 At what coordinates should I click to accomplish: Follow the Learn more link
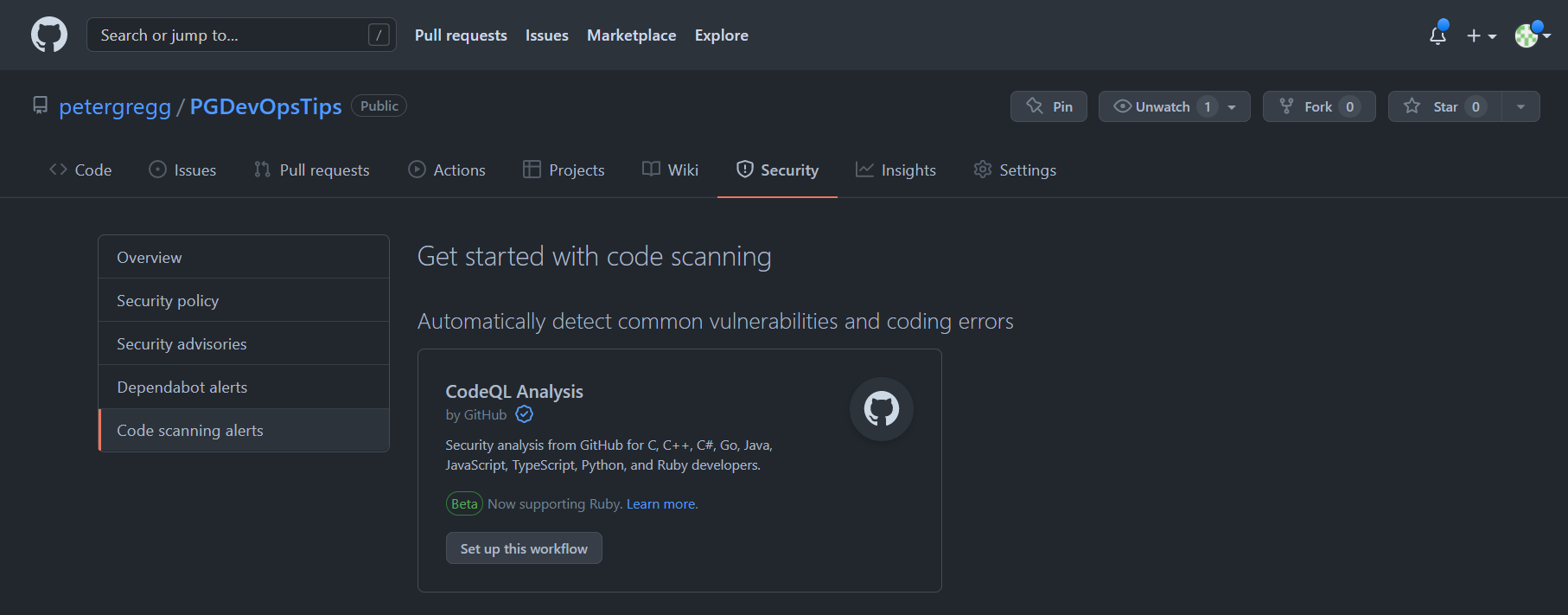coord(662,504)
